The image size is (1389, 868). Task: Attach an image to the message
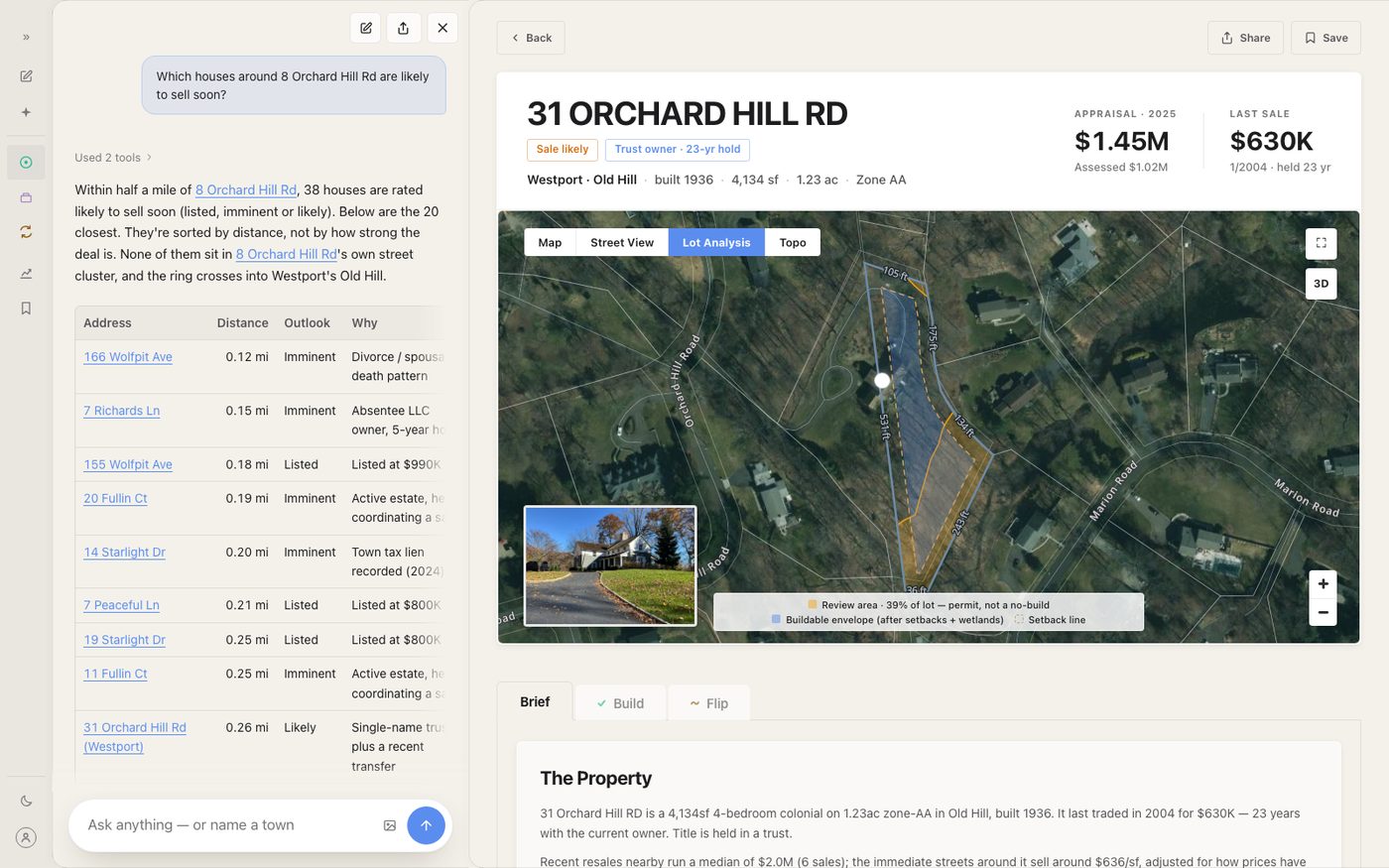click(x=390, y=825)
